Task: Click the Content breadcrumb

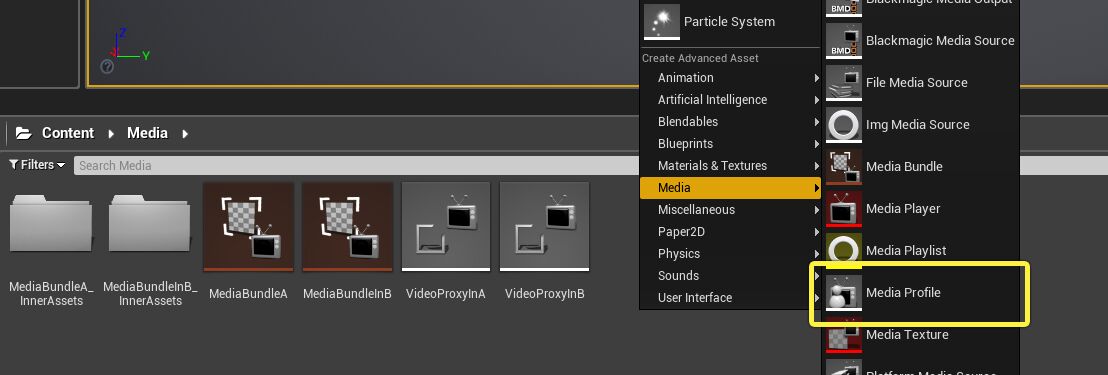Action: click(68, 133)
